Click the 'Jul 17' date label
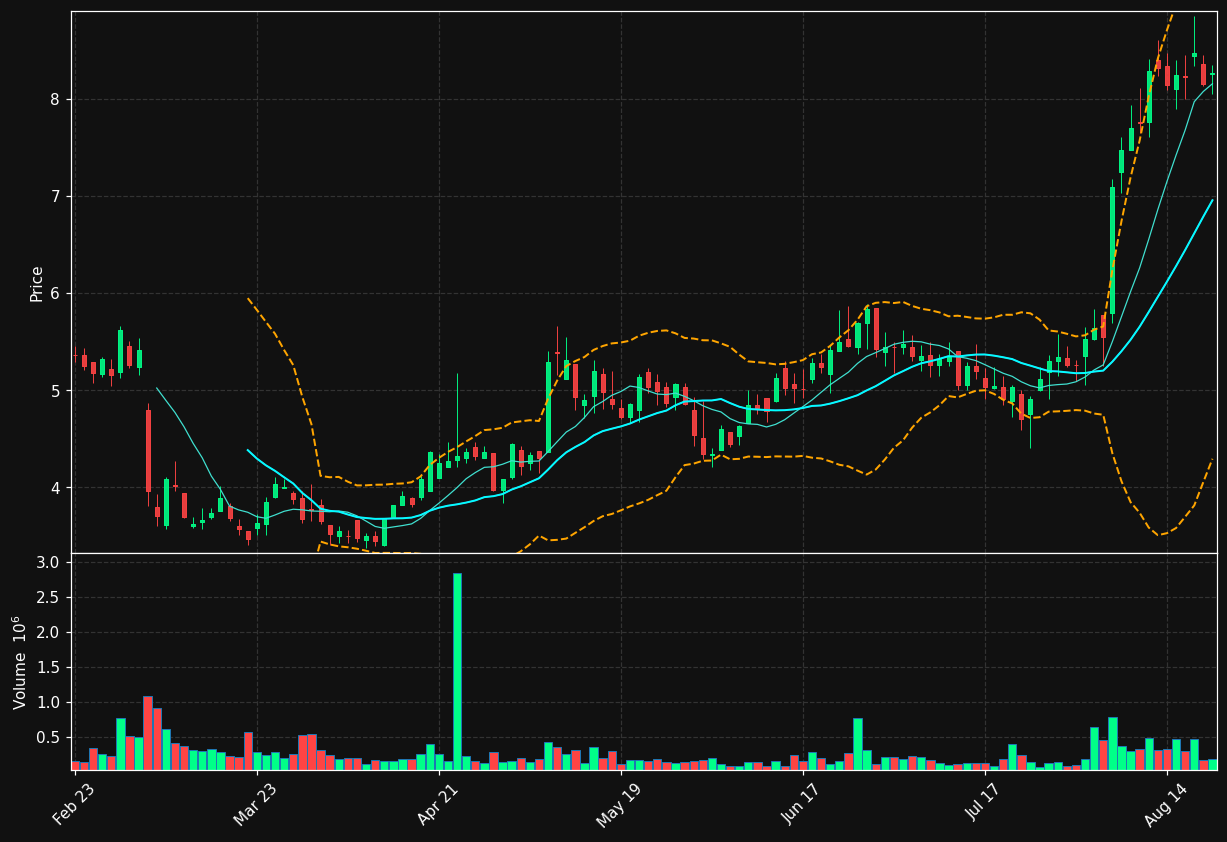Viewport: 1227px width, 842px height. point(982,804)
